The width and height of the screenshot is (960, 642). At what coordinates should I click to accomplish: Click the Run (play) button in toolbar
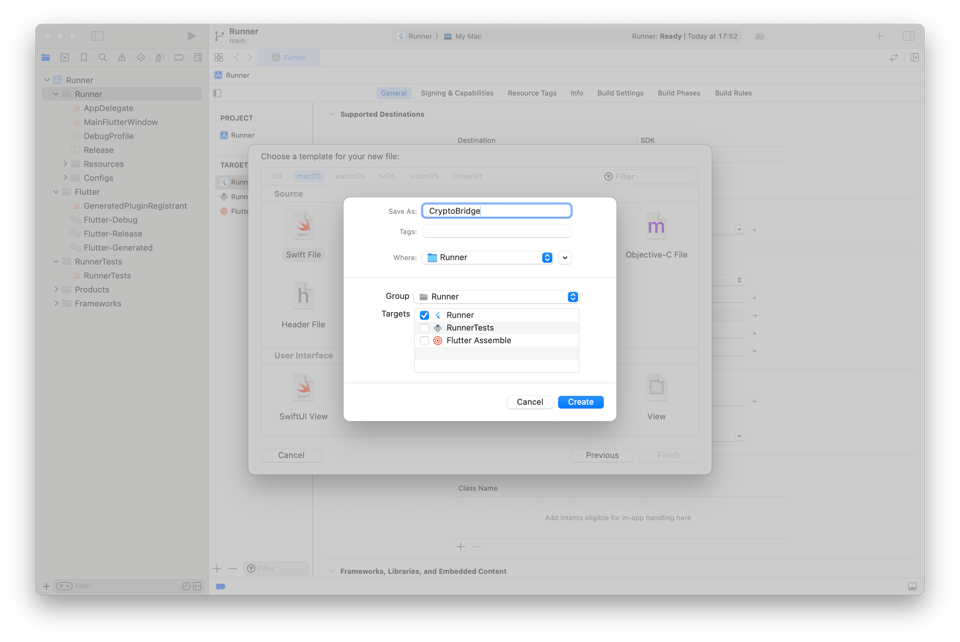(x=192, y=36)
